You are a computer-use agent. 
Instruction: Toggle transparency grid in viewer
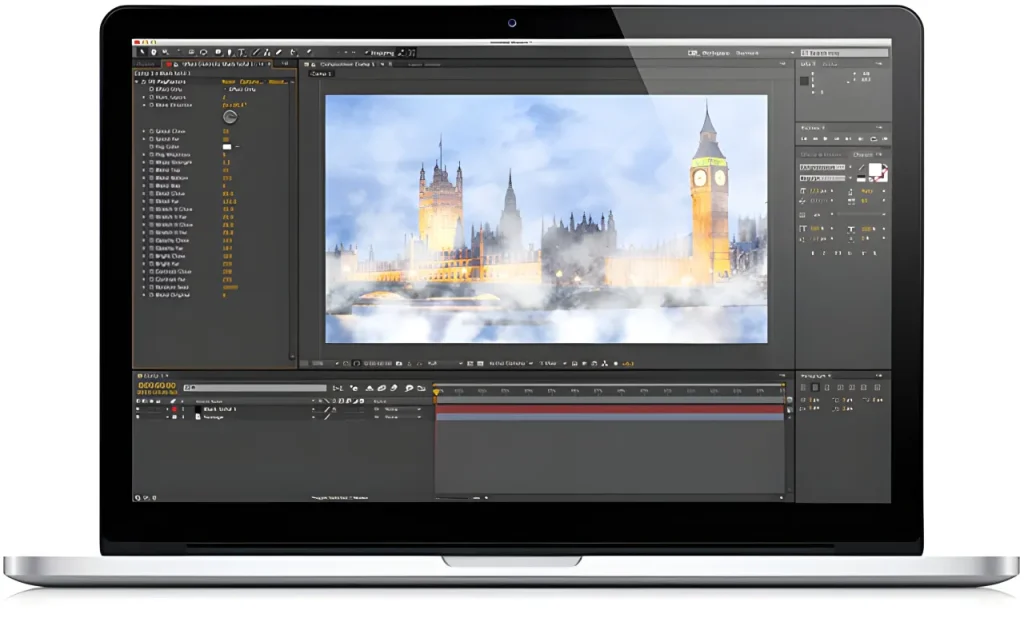point(480,364)
